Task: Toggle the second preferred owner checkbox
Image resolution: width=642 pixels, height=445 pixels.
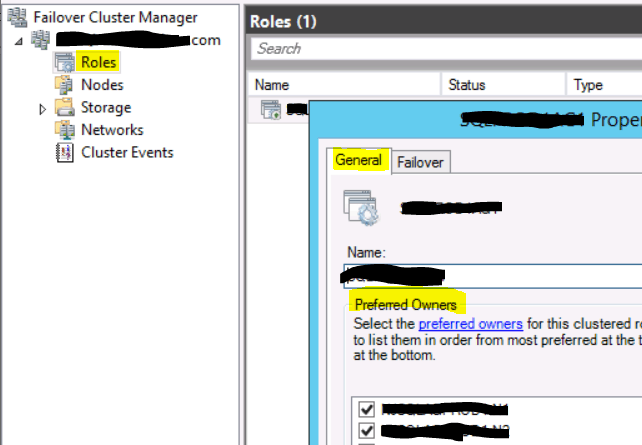Action: click(x=366, y=430)
